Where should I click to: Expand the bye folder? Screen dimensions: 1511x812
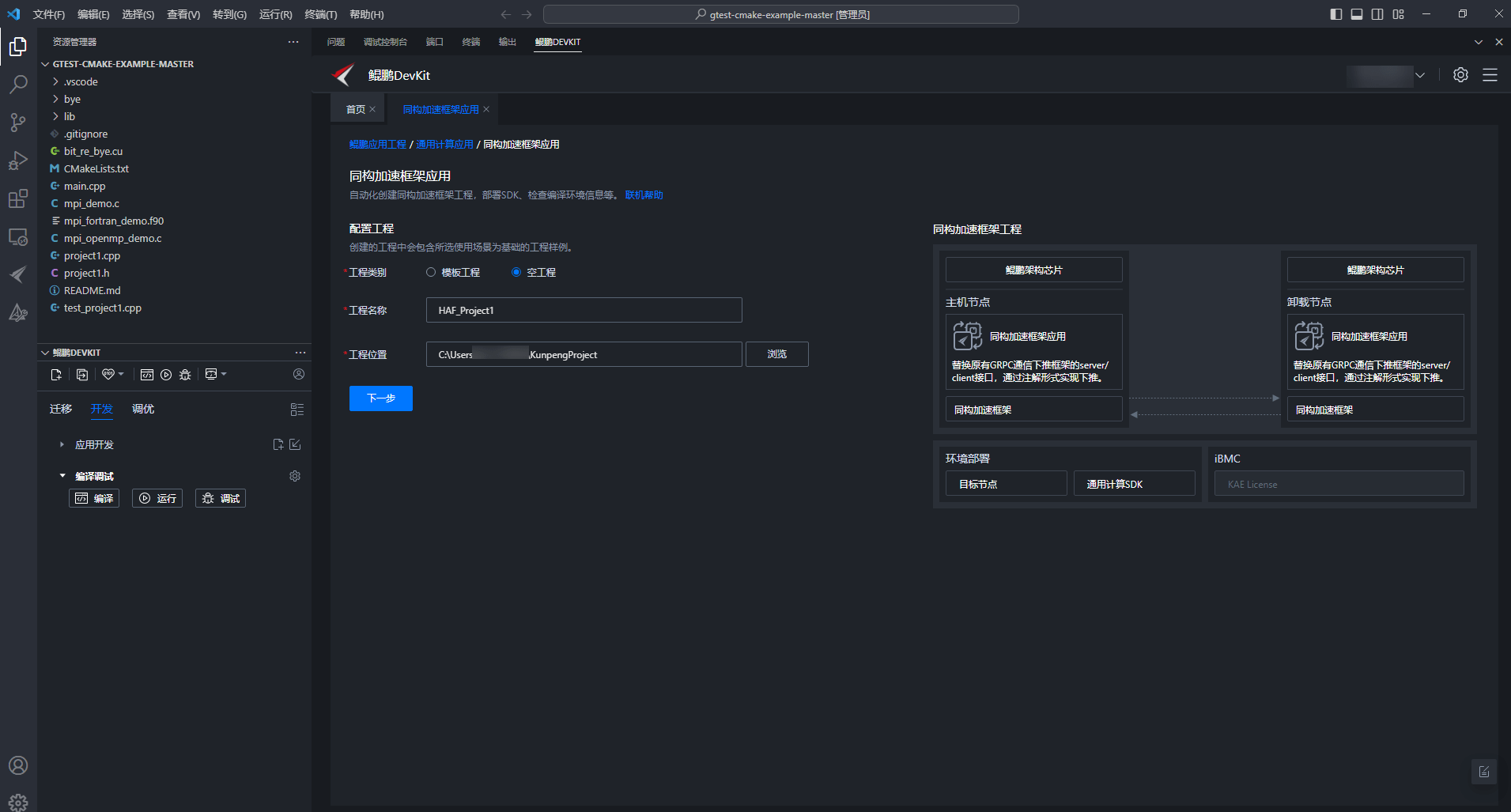[x=55, y=99]
